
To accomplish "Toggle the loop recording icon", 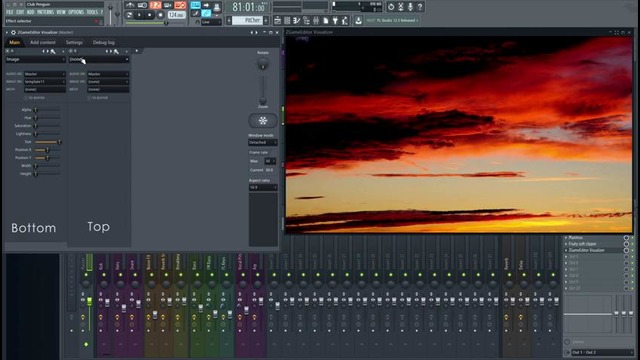I will (x=180, y=5).
